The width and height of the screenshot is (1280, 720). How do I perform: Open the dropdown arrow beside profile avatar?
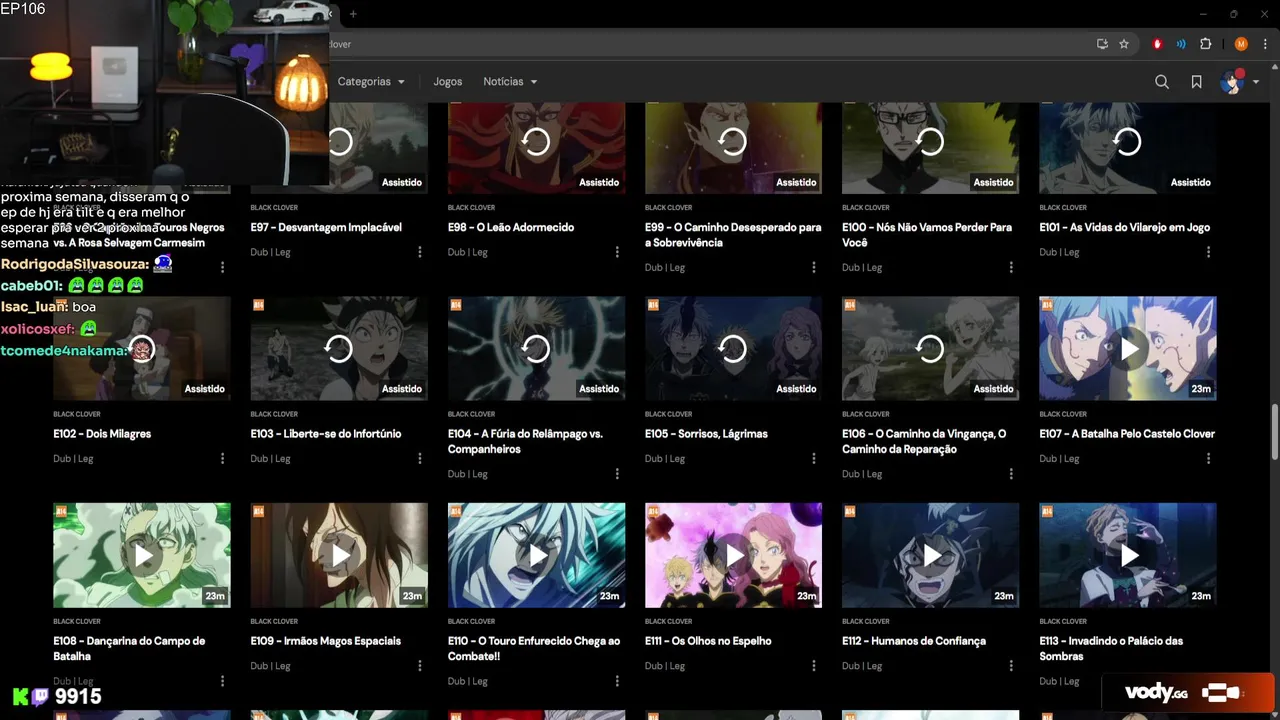coord(1256,83)
